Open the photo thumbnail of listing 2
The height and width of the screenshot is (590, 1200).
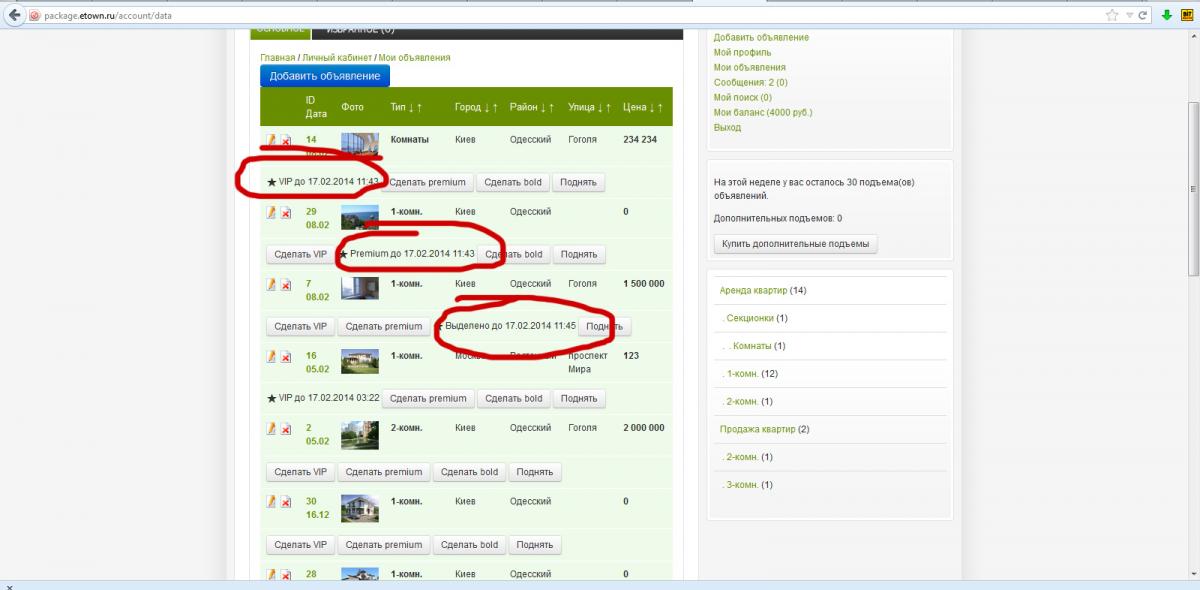point(359,435)
